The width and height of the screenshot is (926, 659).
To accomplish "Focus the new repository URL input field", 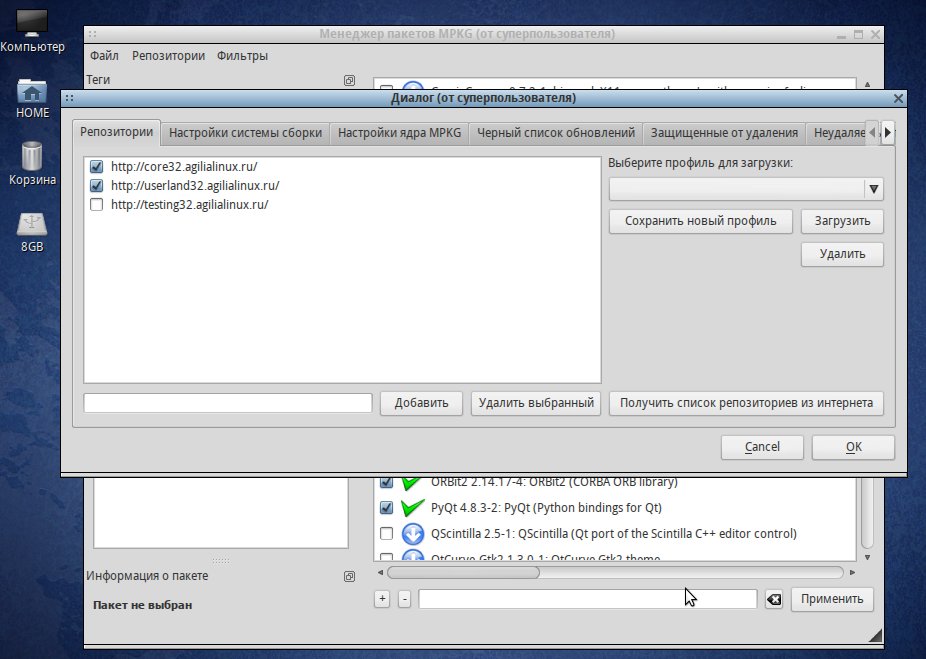I will pos(228,403).
